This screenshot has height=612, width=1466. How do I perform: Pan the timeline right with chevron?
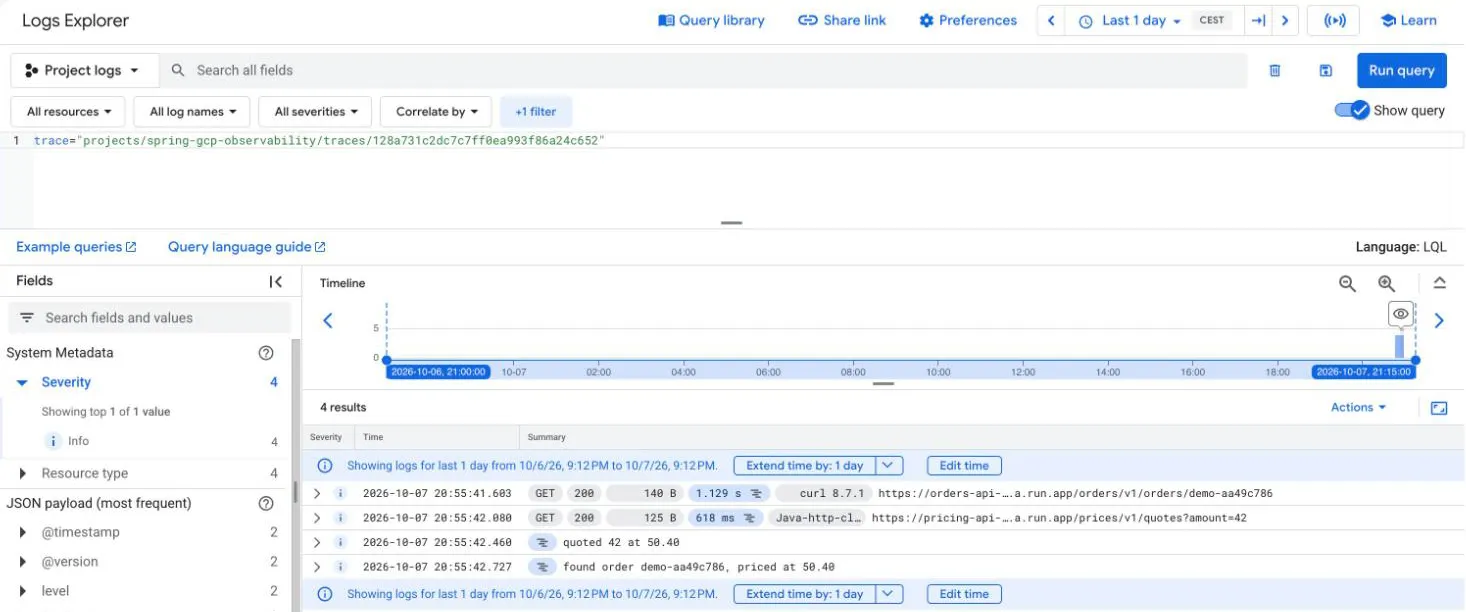coord(1439,321)
